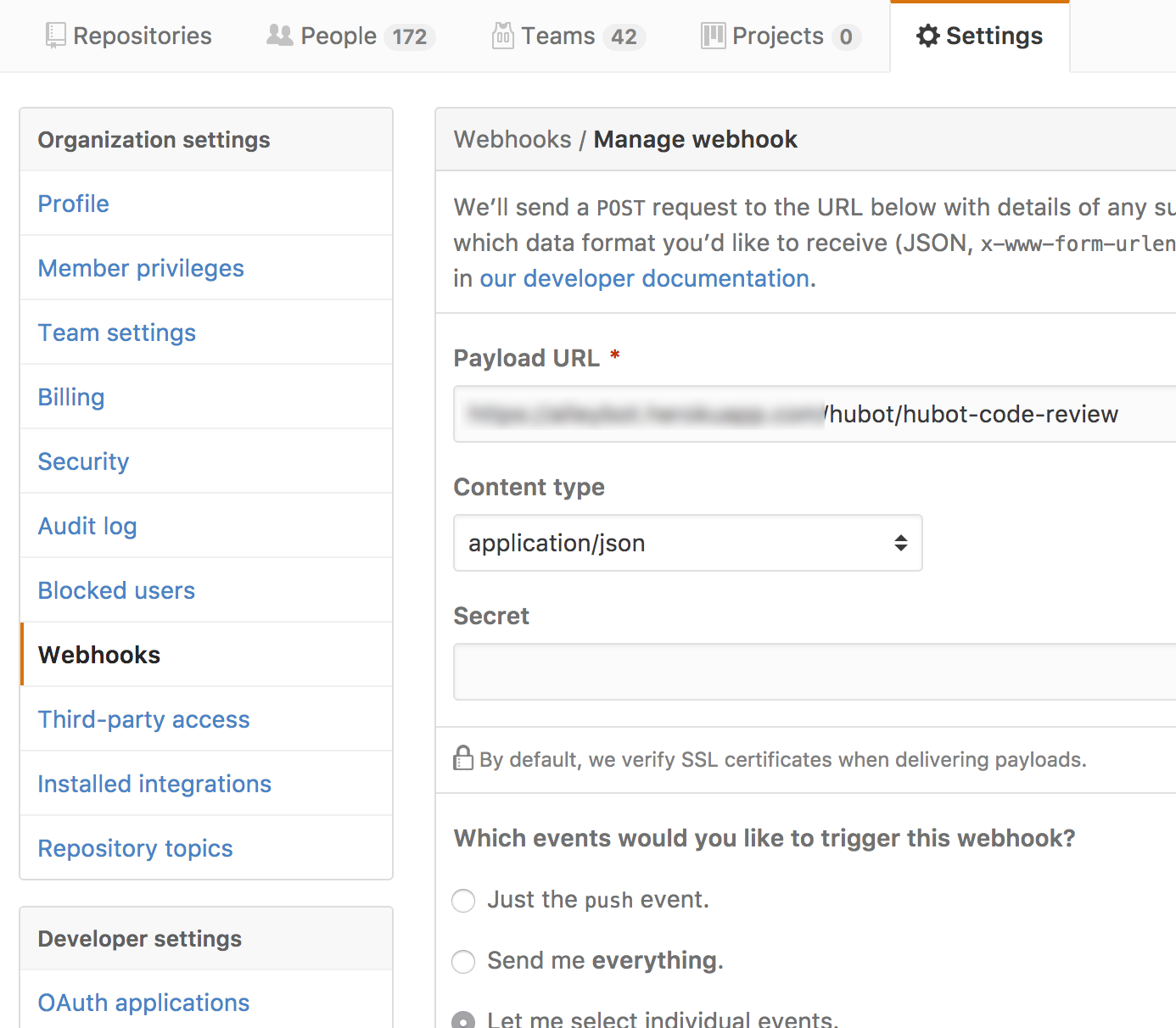
Task: Click the SSL lock icon
Action: [x=463, y=758]
